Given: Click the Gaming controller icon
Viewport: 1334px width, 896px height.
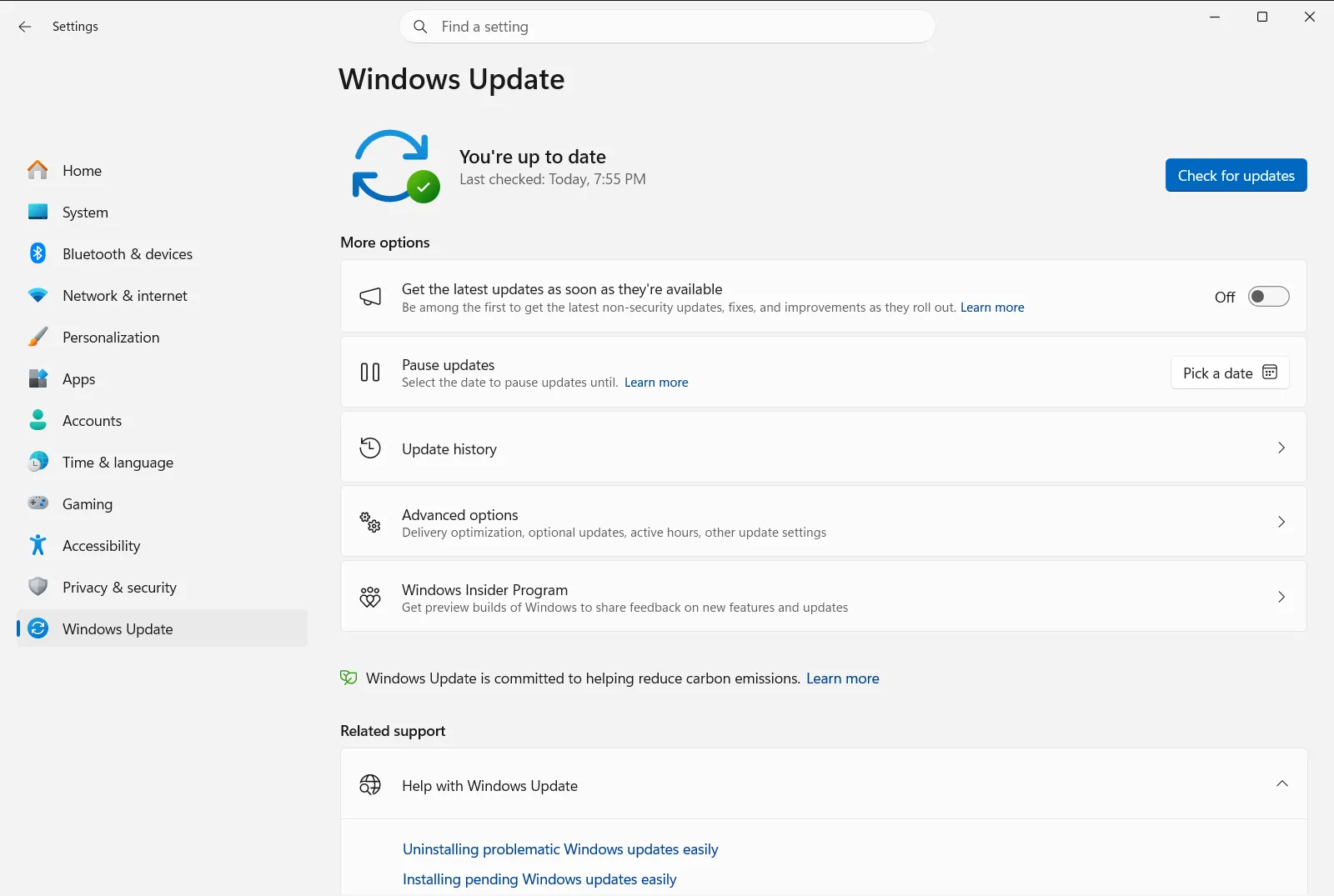Looking at the screenshot, I should coord(38,503).
